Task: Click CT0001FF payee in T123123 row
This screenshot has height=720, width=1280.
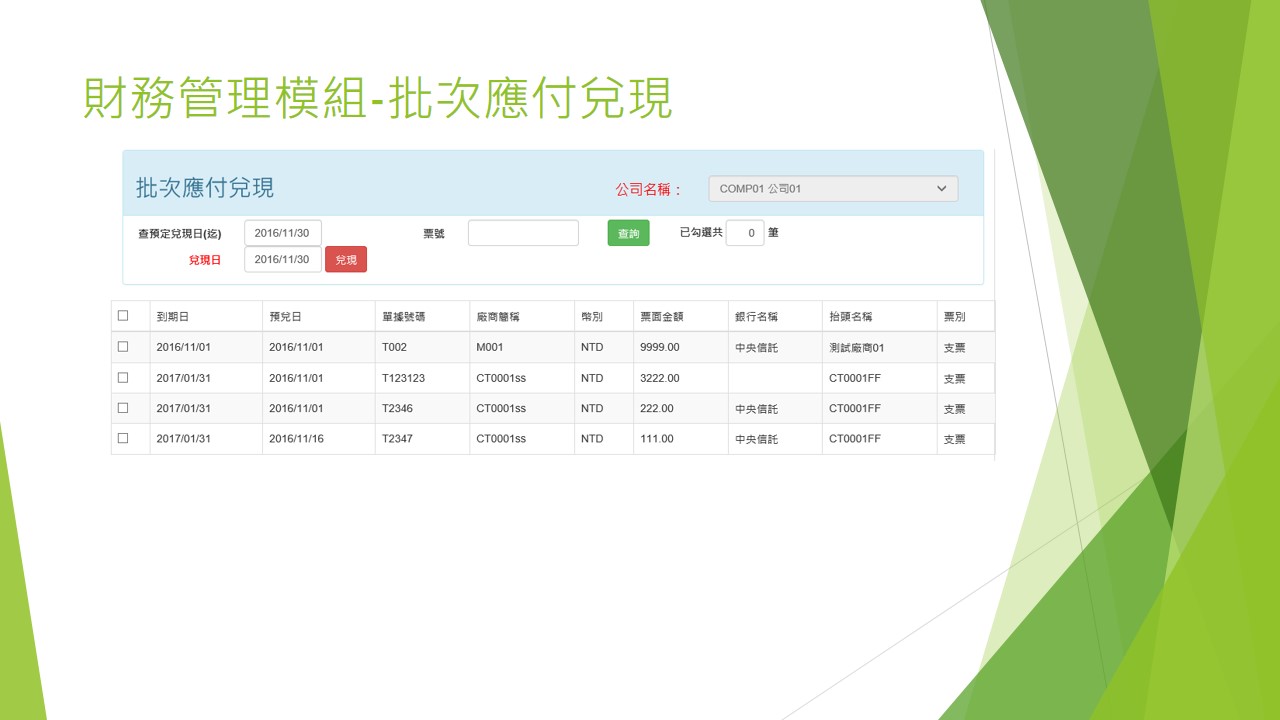Action: click(x=855, y=378)
